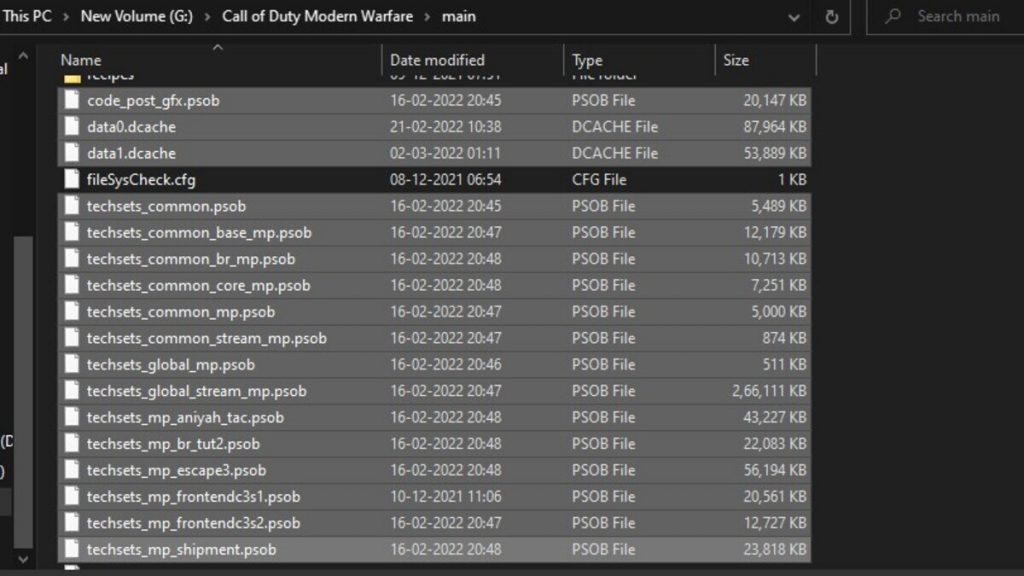This screenshot has height=576, width=1024.
Task: Click the file icon of techsets_mp_shipment.psob
Action: coord(72,549)
